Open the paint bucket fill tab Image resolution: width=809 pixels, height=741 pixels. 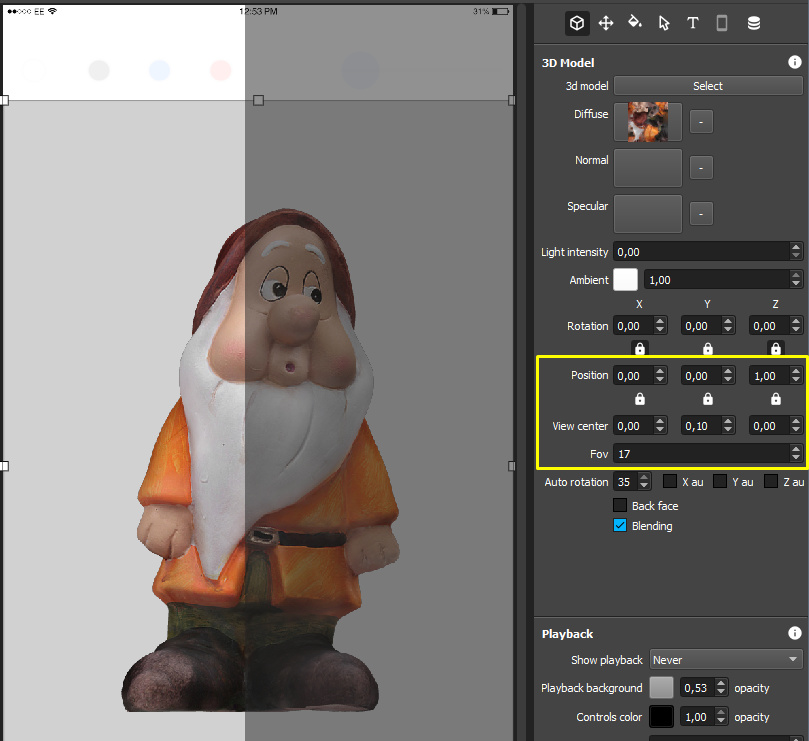(635, 22)
